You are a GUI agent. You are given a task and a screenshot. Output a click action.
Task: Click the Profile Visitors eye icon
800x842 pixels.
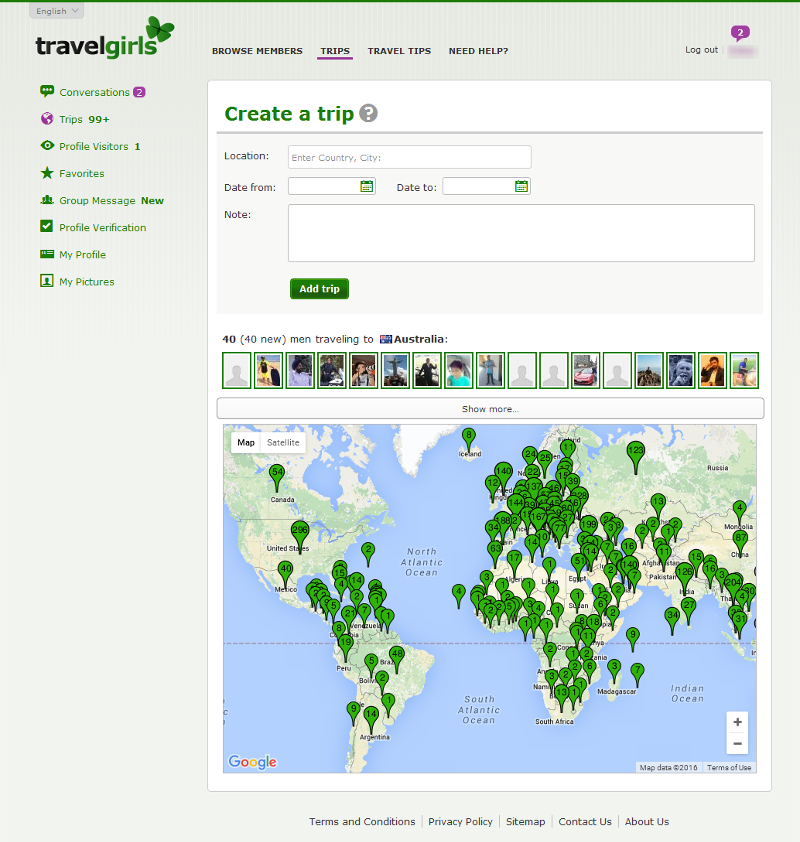pos(47,145)
